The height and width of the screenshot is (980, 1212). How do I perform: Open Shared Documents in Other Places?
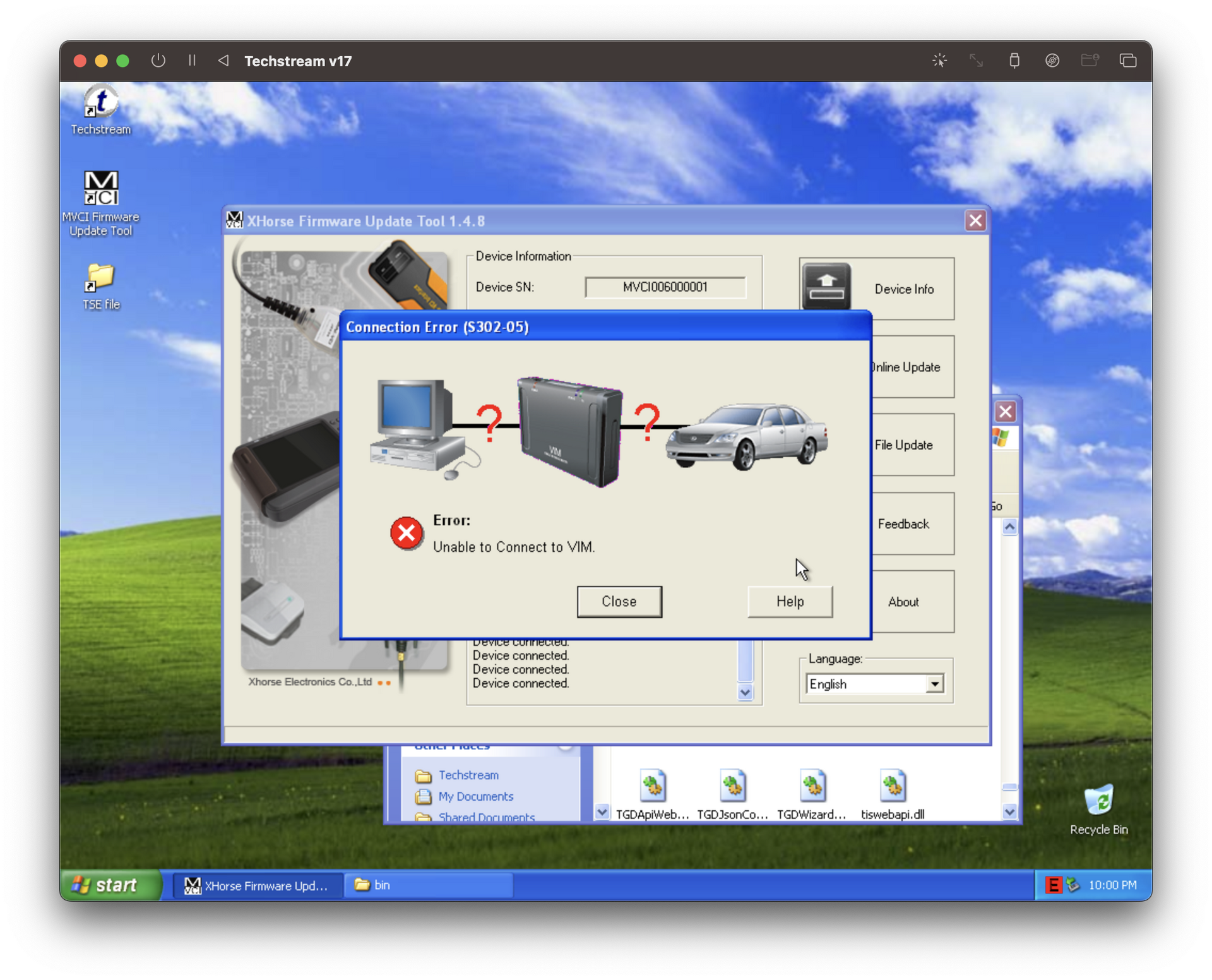click(x=486, y=816)
